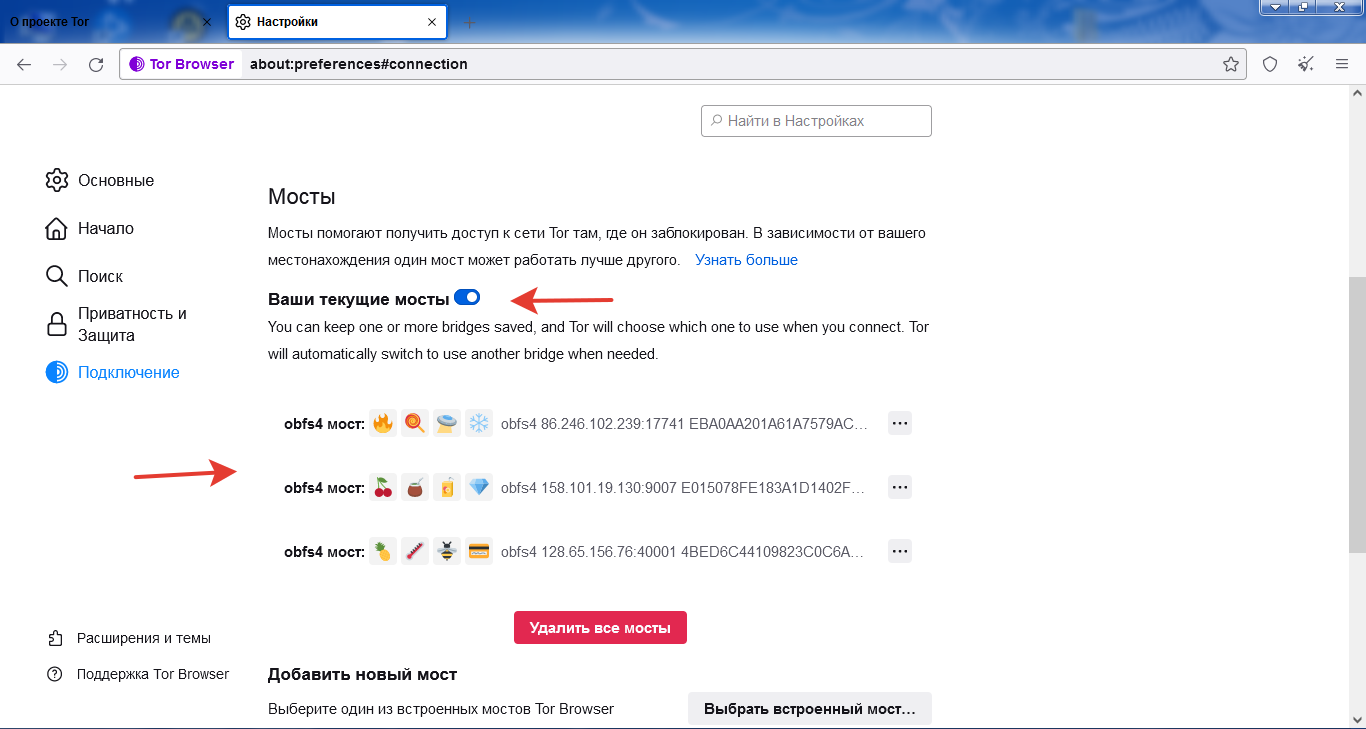Click the 'Удалить все мосты' button
This screenshot has height=729, width=1366.
pyautogui.click(x=600, y=628)
